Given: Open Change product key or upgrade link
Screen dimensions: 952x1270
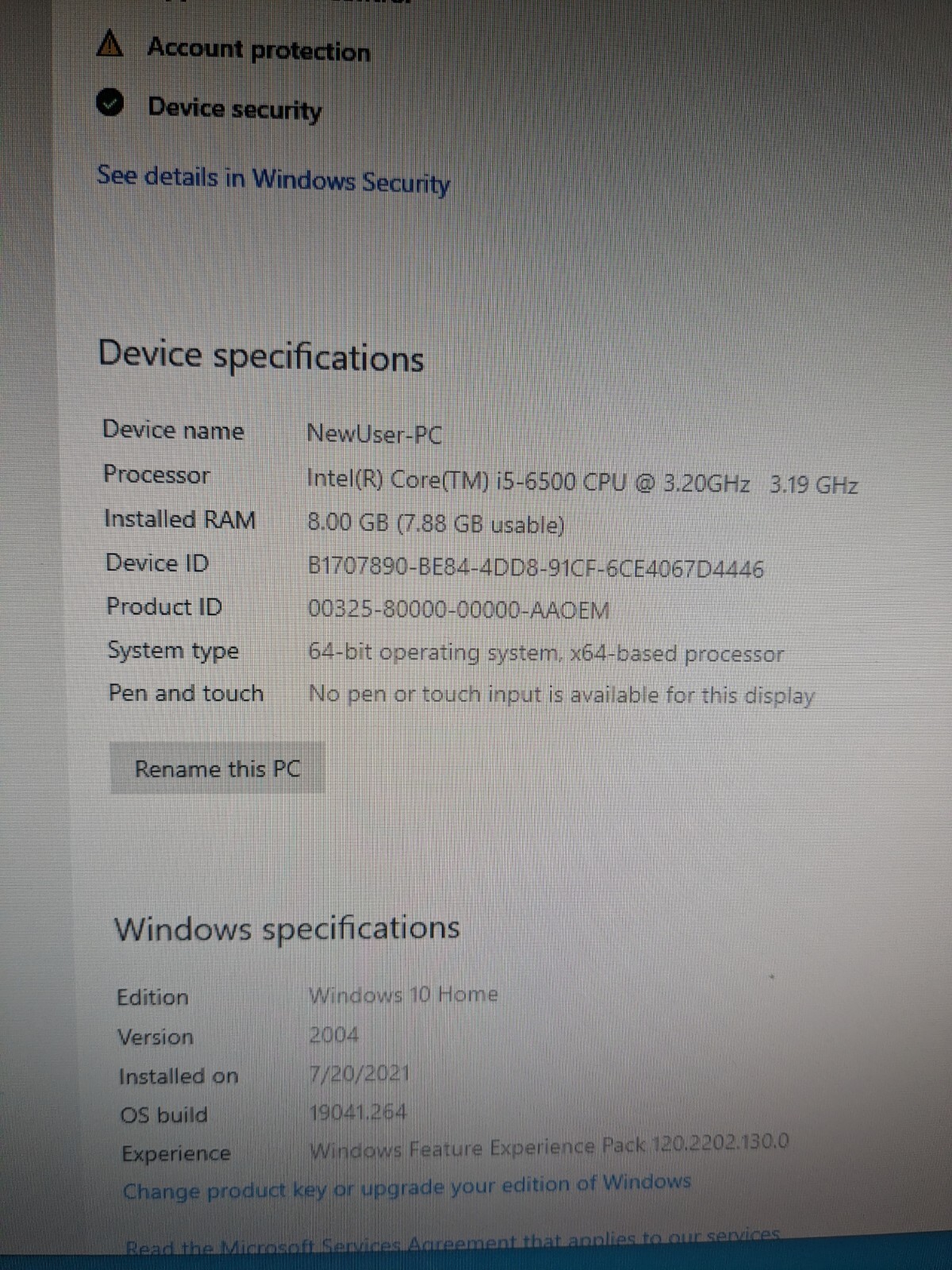Looking at the screenshot, I should tap(406, 1187).
